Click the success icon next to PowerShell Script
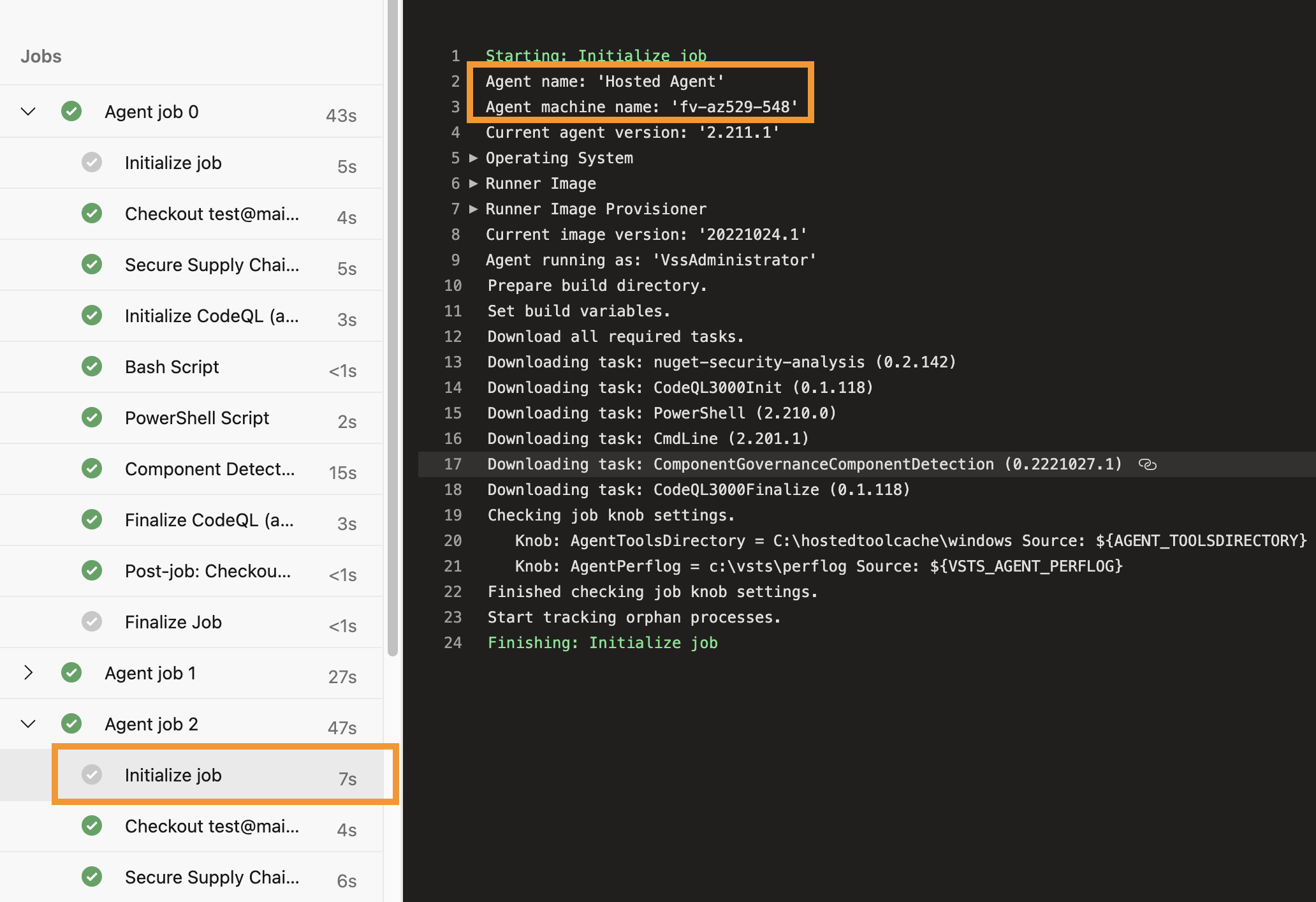 92,417
